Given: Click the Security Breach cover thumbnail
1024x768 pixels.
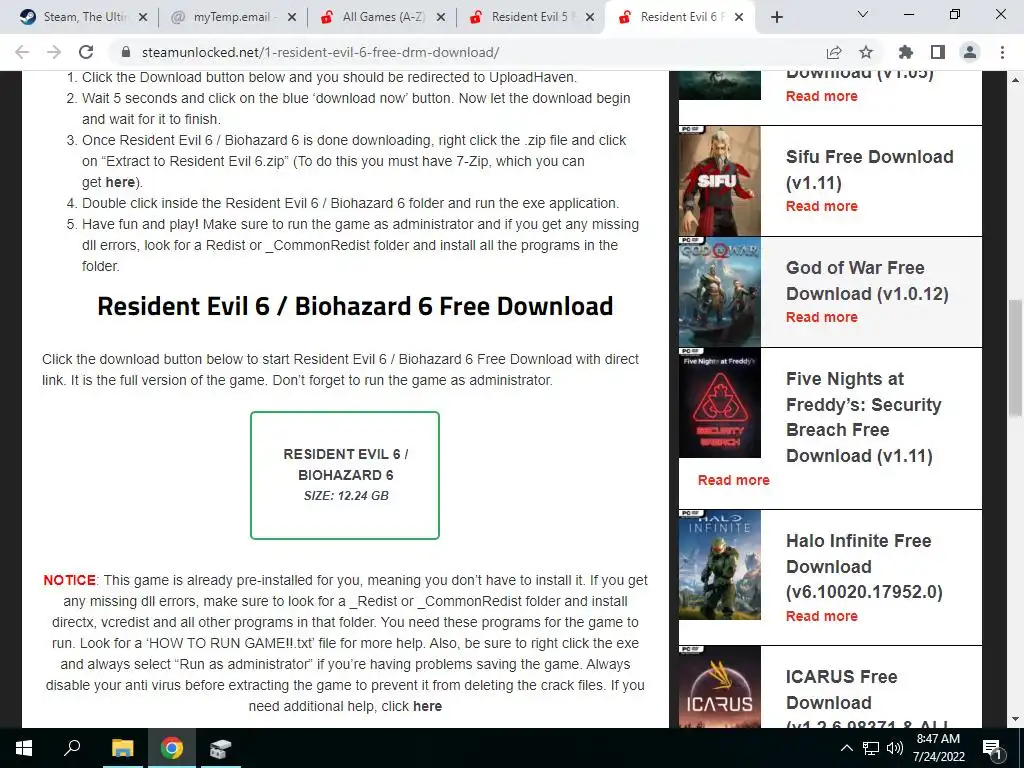Looking at the screenshot, I should (x=720, y=403).
